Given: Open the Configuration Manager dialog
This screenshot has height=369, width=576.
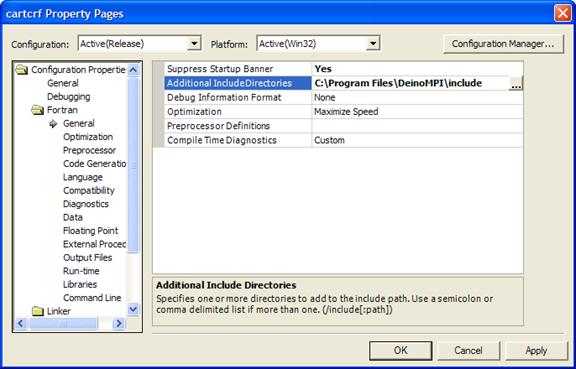Looking at the screenshot, I should click(503, 44).
